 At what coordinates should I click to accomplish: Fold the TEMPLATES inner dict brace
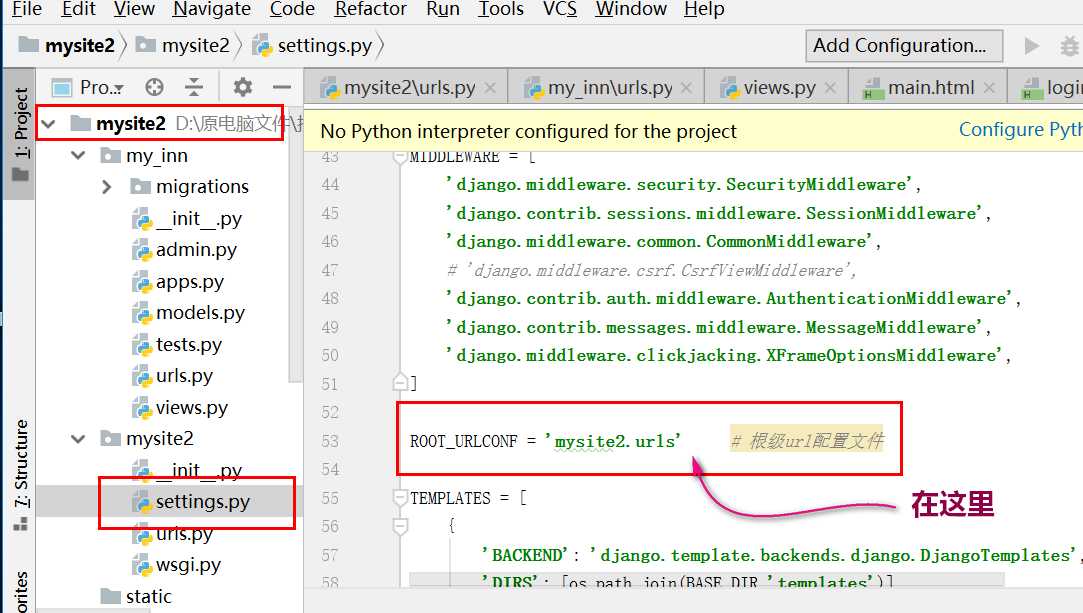pyautogui.click(x=400, y=526)
